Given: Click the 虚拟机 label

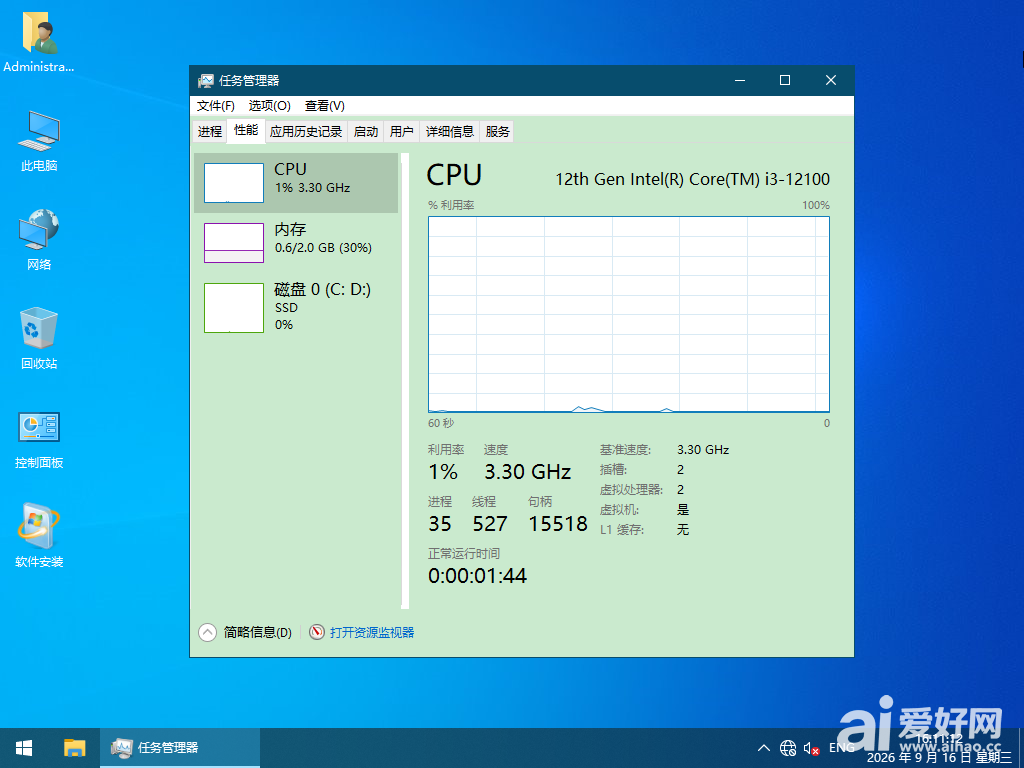Looking at the screenshot, I should coord(619,509).
